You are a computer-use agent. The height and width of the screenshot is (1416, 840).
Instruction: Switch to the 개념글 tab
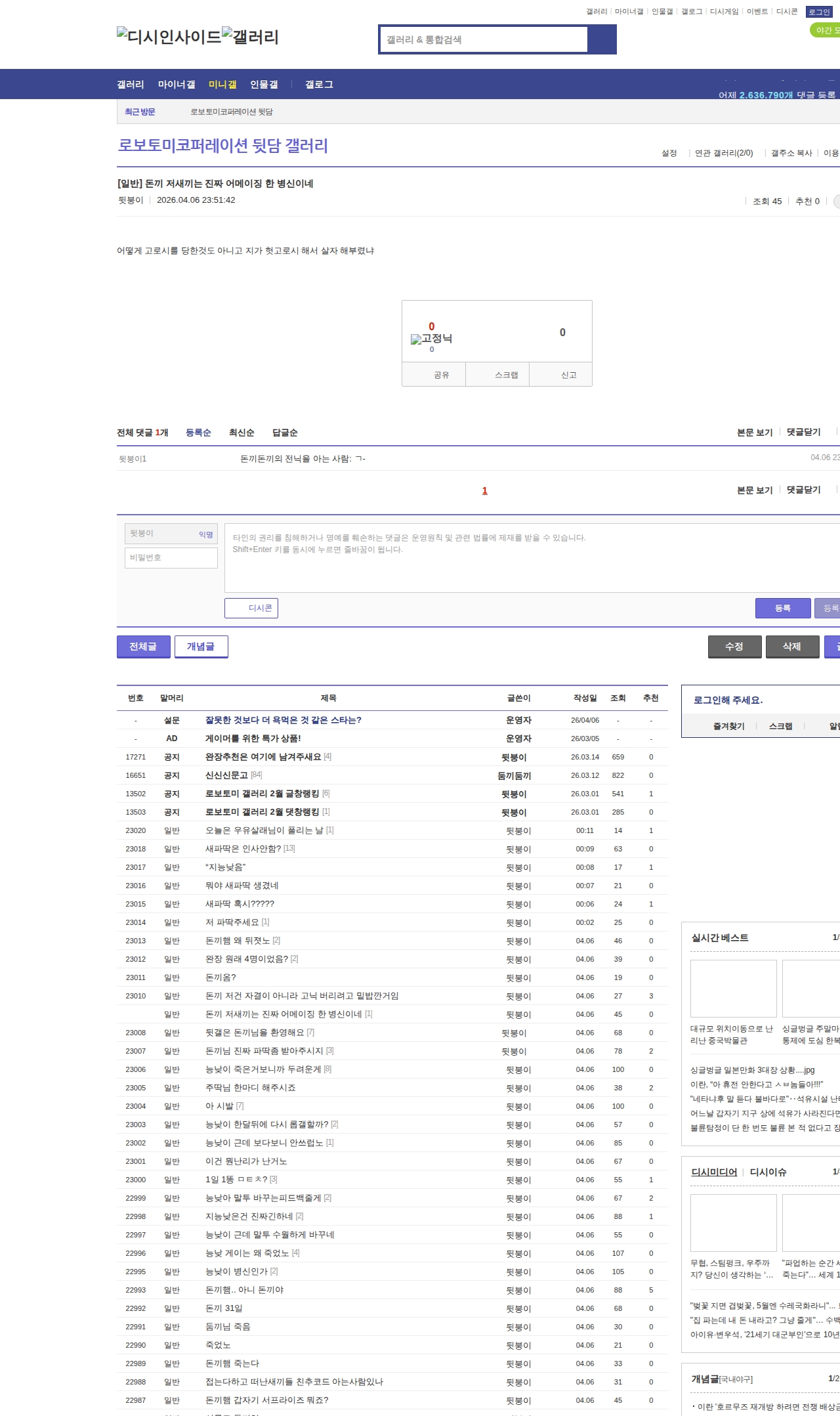[201, 647]
